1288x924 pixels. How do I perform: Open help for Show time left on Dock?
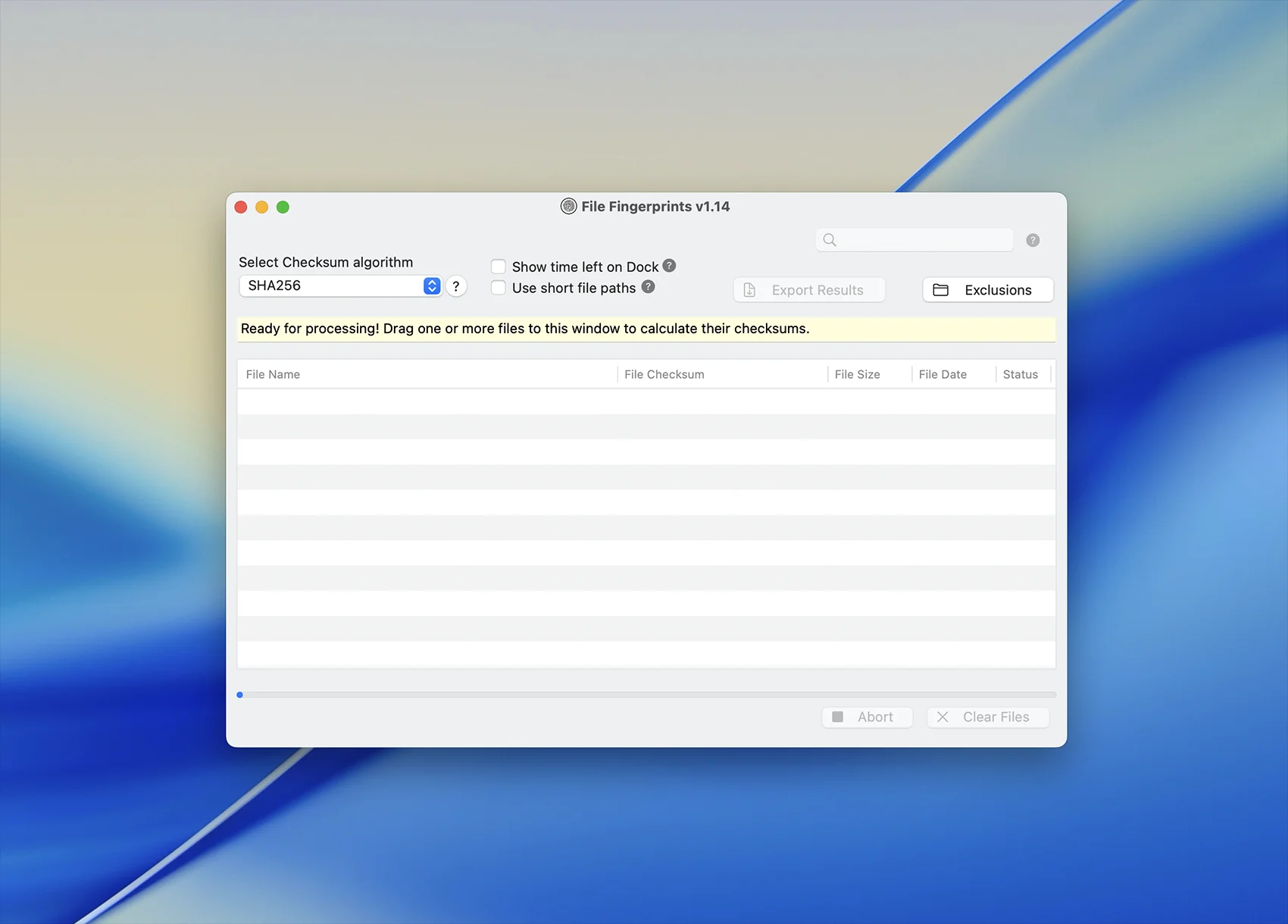click(x=669, y=266)
